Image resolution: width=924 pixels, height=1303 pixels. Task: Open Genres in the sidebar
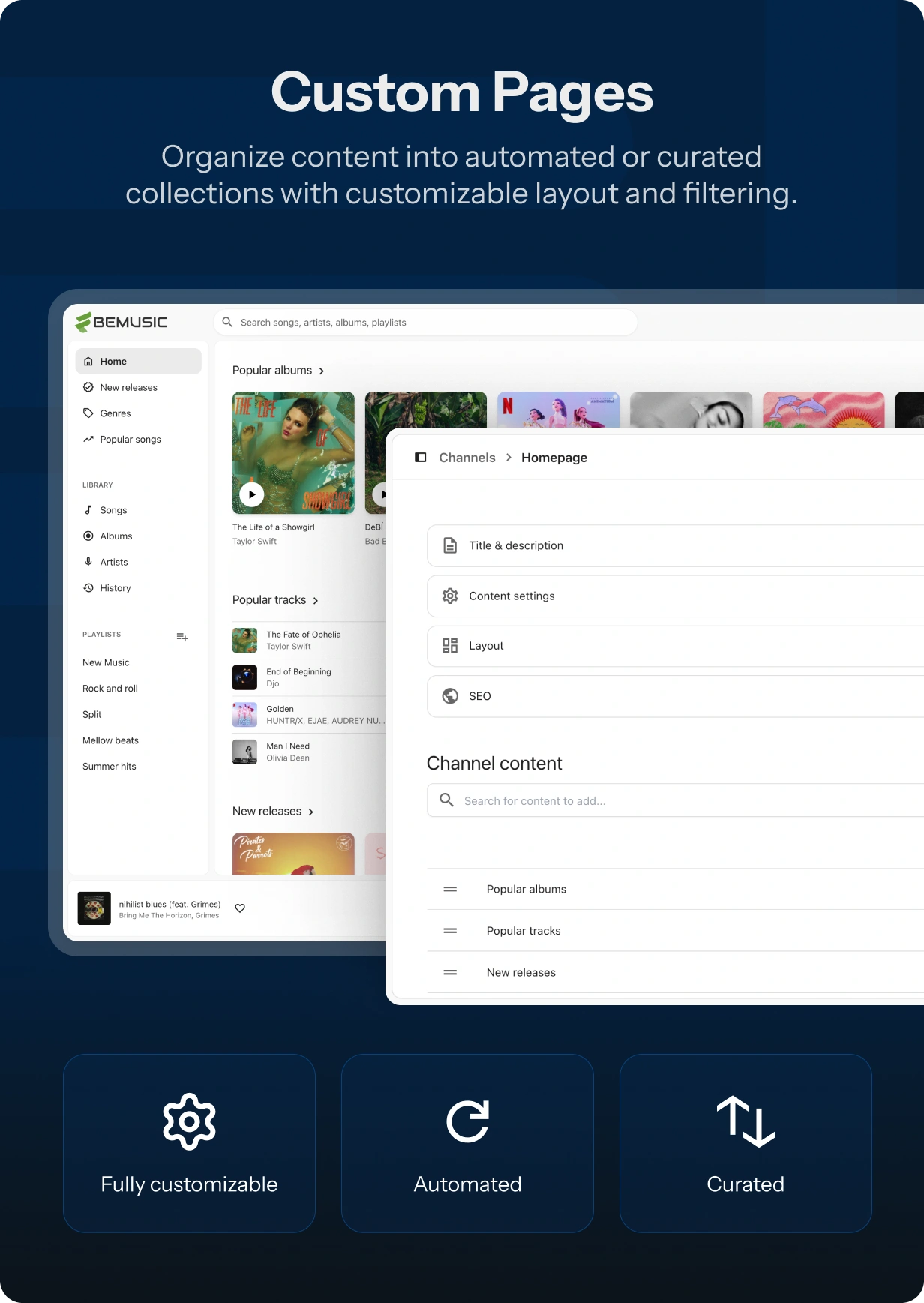pos(138,413)
